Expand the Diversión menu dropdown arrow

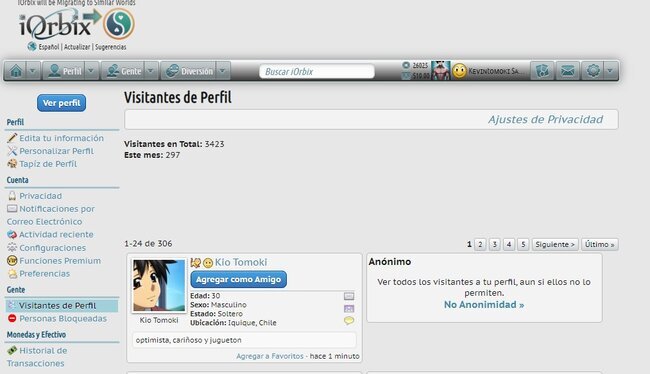223,71
